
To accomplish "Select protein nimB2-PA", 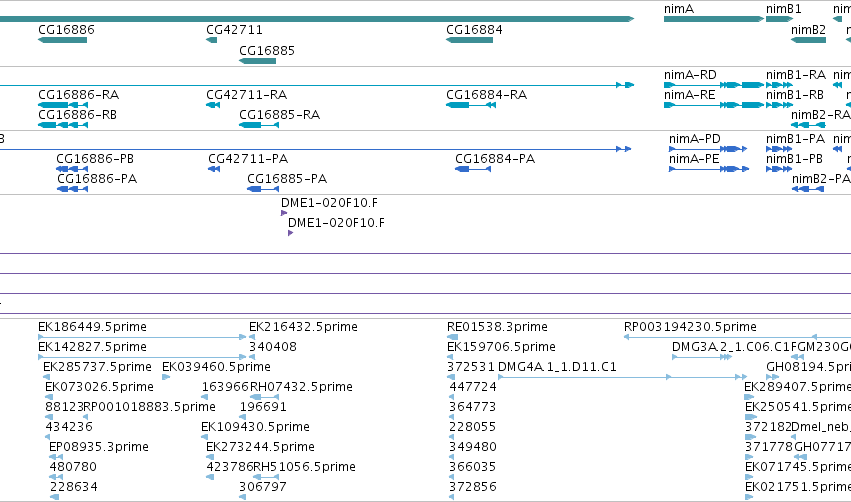I will pos(821,179).
